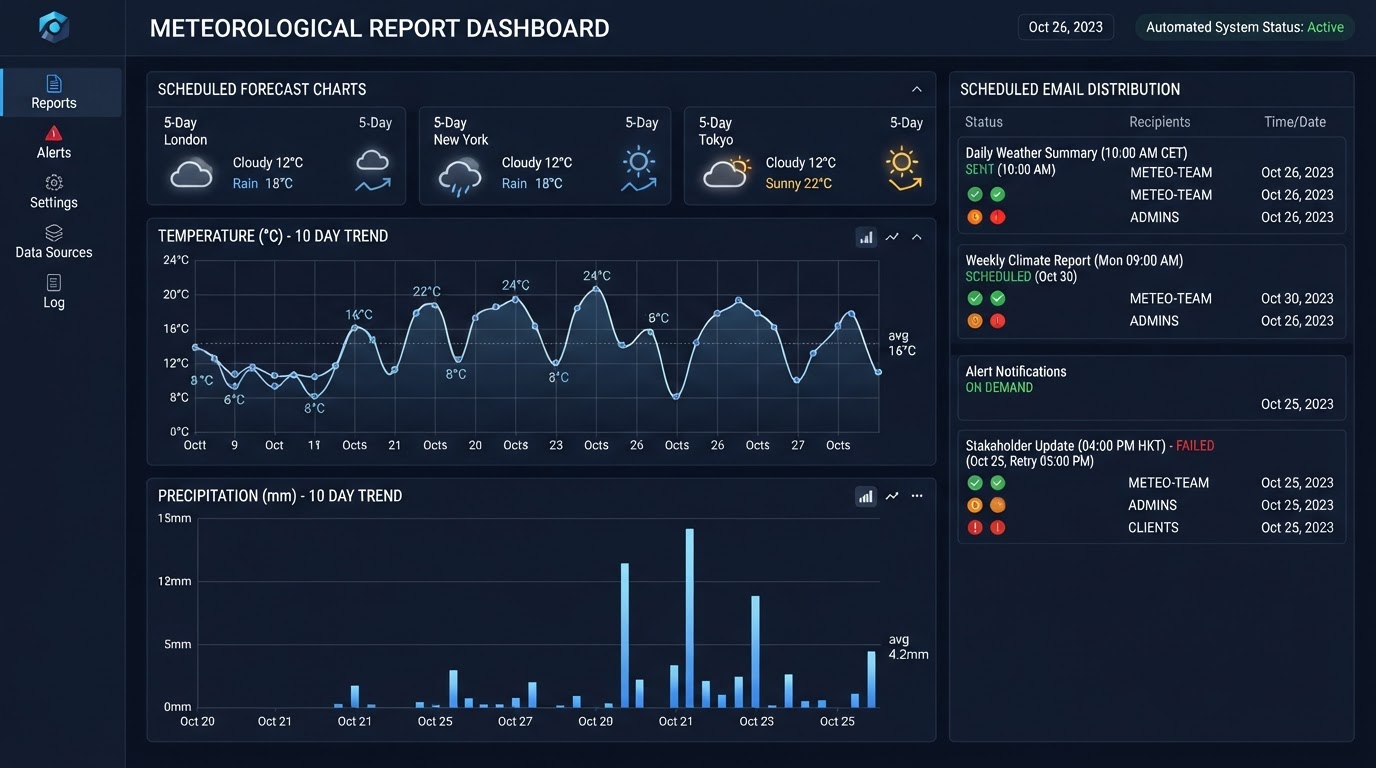This screenshot has height=768, width=1376.
Task: Open Settings in the sidebar
Action: tap(54, 192)
